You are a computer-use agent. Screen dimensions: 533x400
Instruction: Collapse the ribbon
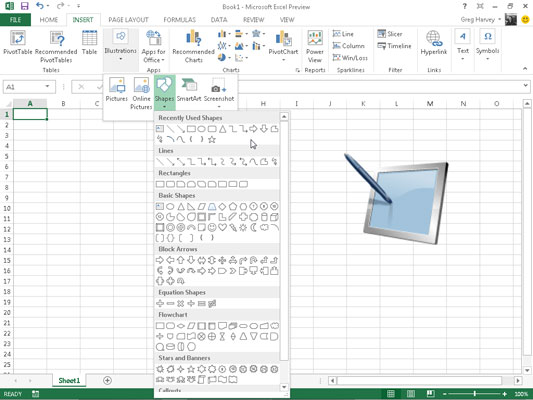pyautogui.click(x=525, y=69)
